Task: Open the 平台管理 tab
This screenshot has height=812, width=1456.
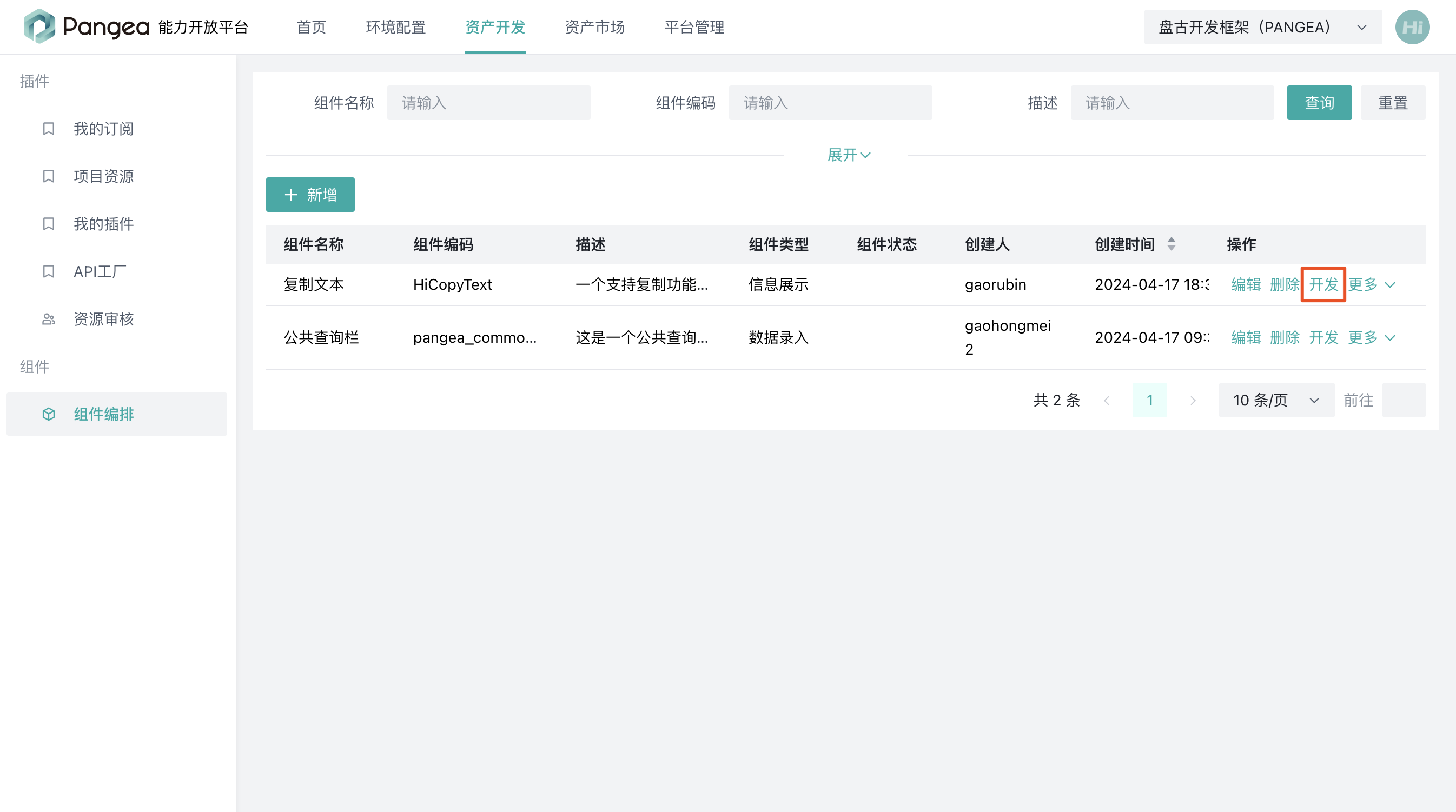Action: (x=694, y=27)
